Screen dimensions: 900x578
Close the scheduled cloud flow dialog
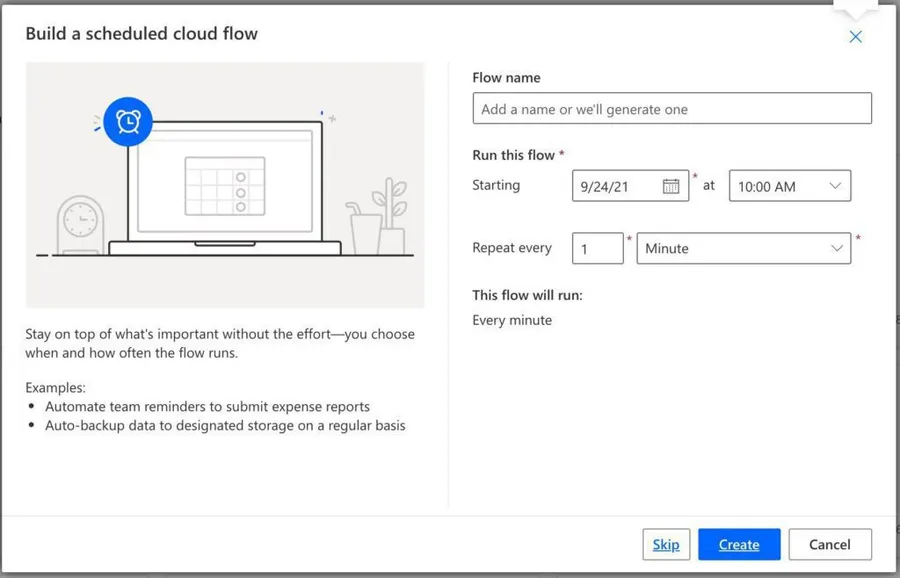(855, 37)
